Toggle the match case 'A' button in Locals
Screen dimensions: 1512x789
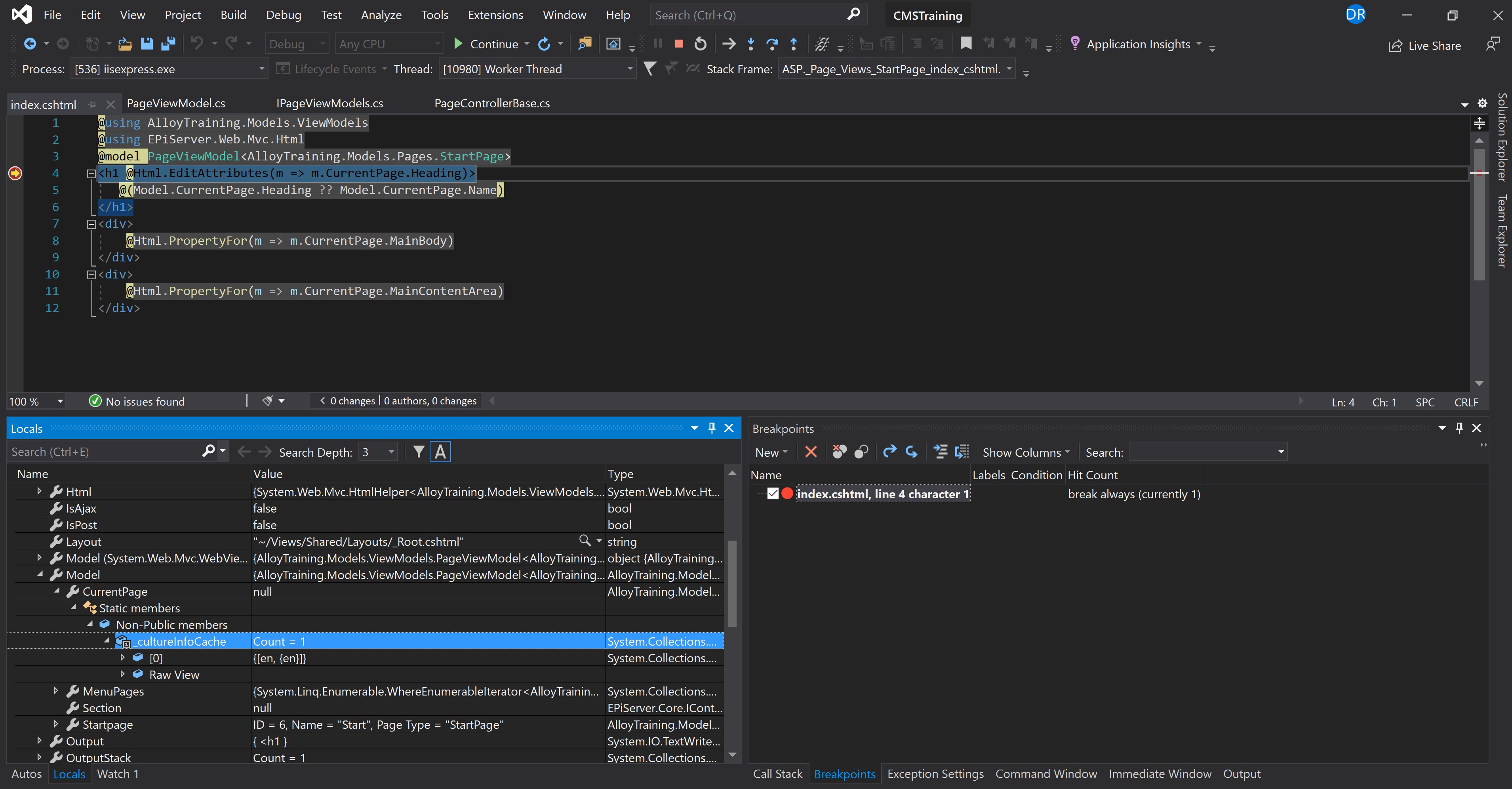click(x=440, y=452)
